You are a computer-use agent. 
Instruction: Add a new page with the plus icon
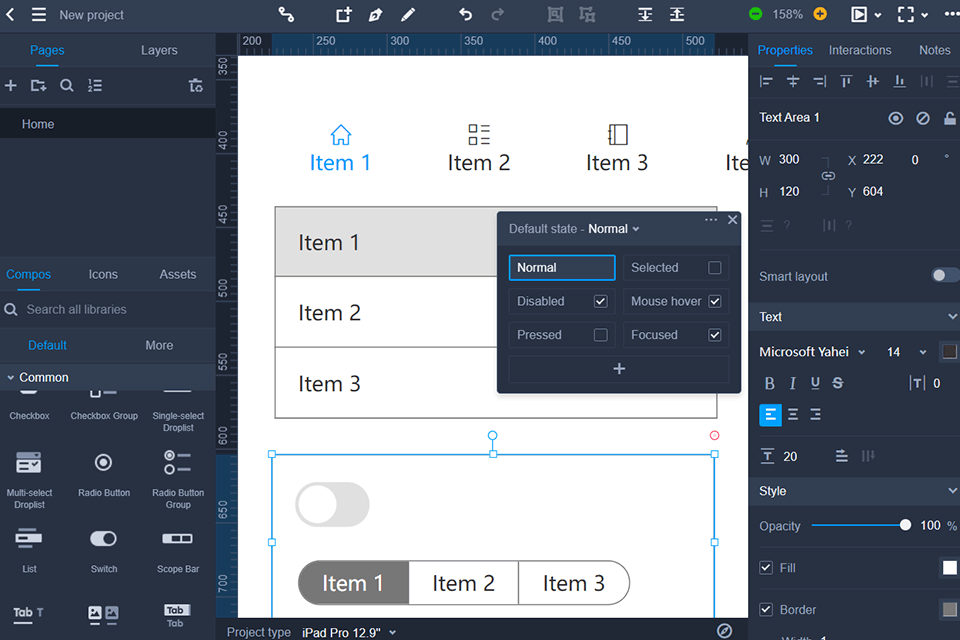pyautogui.click(x=10, y=85)
